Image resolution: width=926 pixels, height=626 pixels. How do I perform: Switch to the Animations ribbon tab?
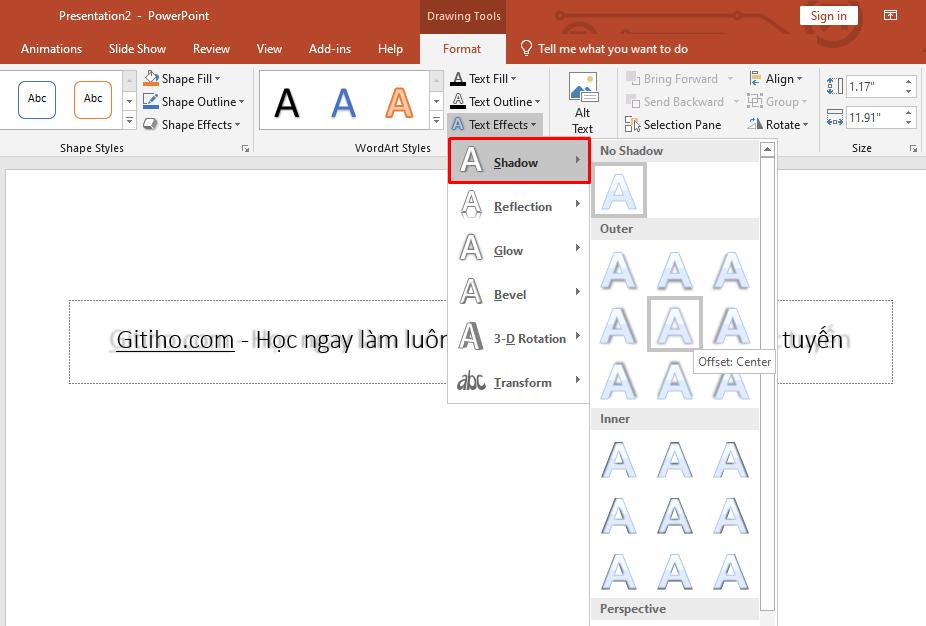tap(51, 48)
